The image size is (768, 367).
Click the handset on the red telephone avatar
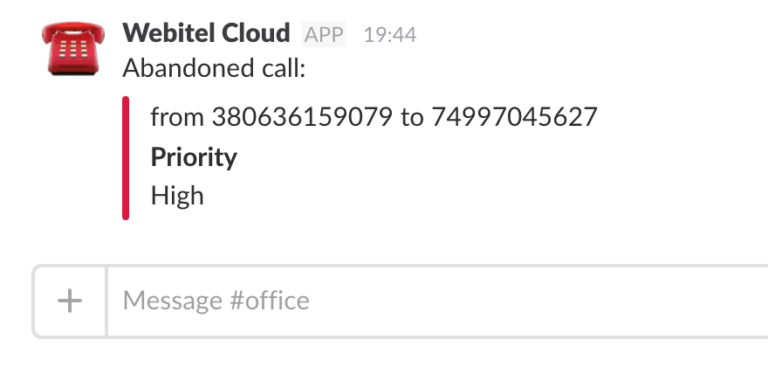point(73,30)
